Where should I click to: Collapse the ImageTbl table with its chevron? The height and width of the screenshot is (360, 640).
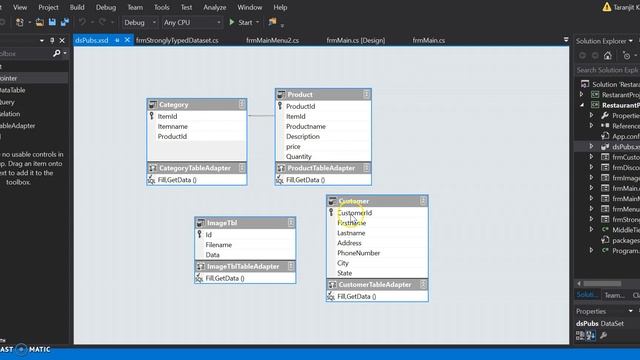click(291, 223)
